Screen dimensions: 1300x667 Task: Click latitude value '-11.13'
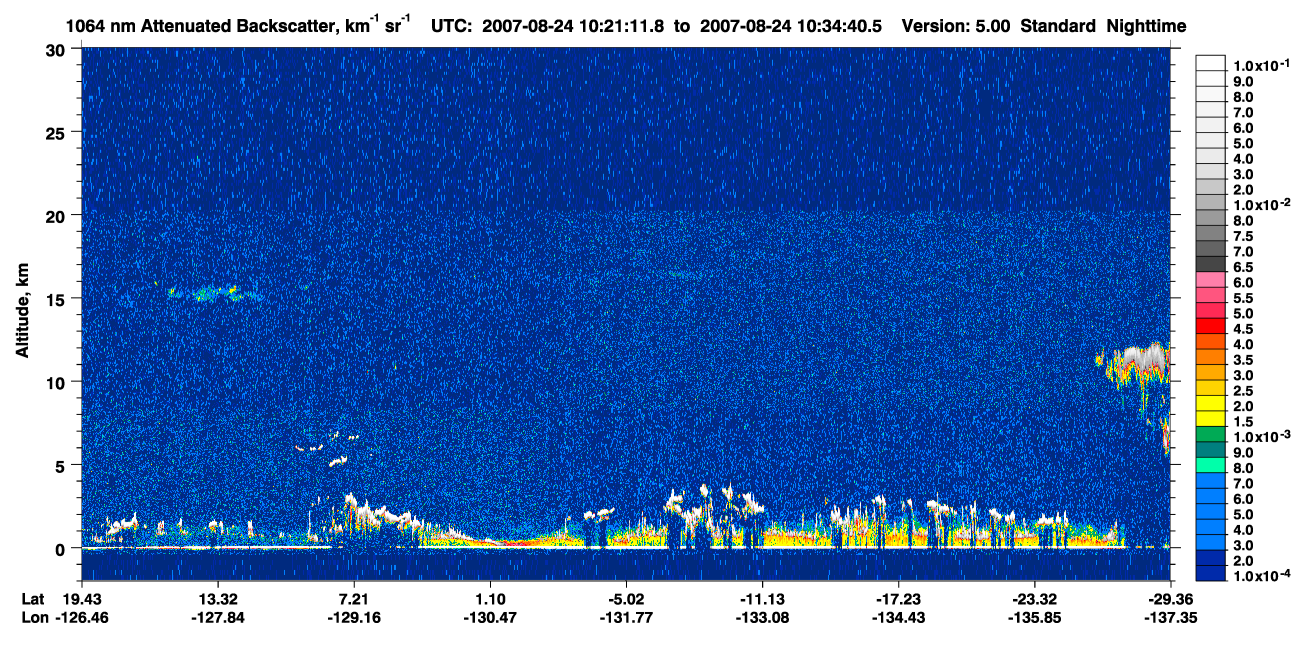point(762,598)
